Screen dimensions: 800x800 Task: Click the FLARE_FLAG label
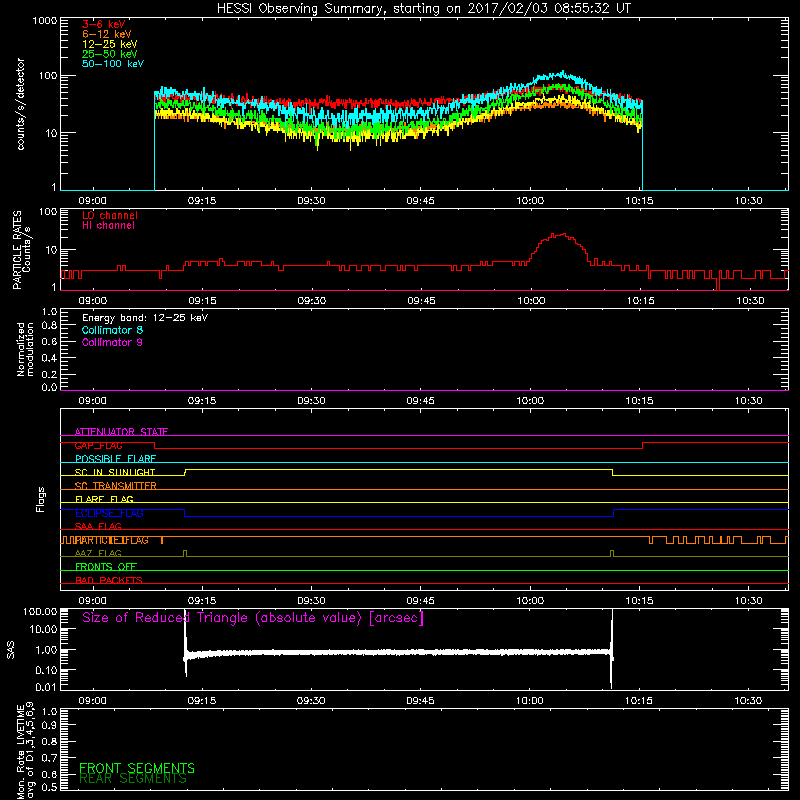[x=104, y=499]
